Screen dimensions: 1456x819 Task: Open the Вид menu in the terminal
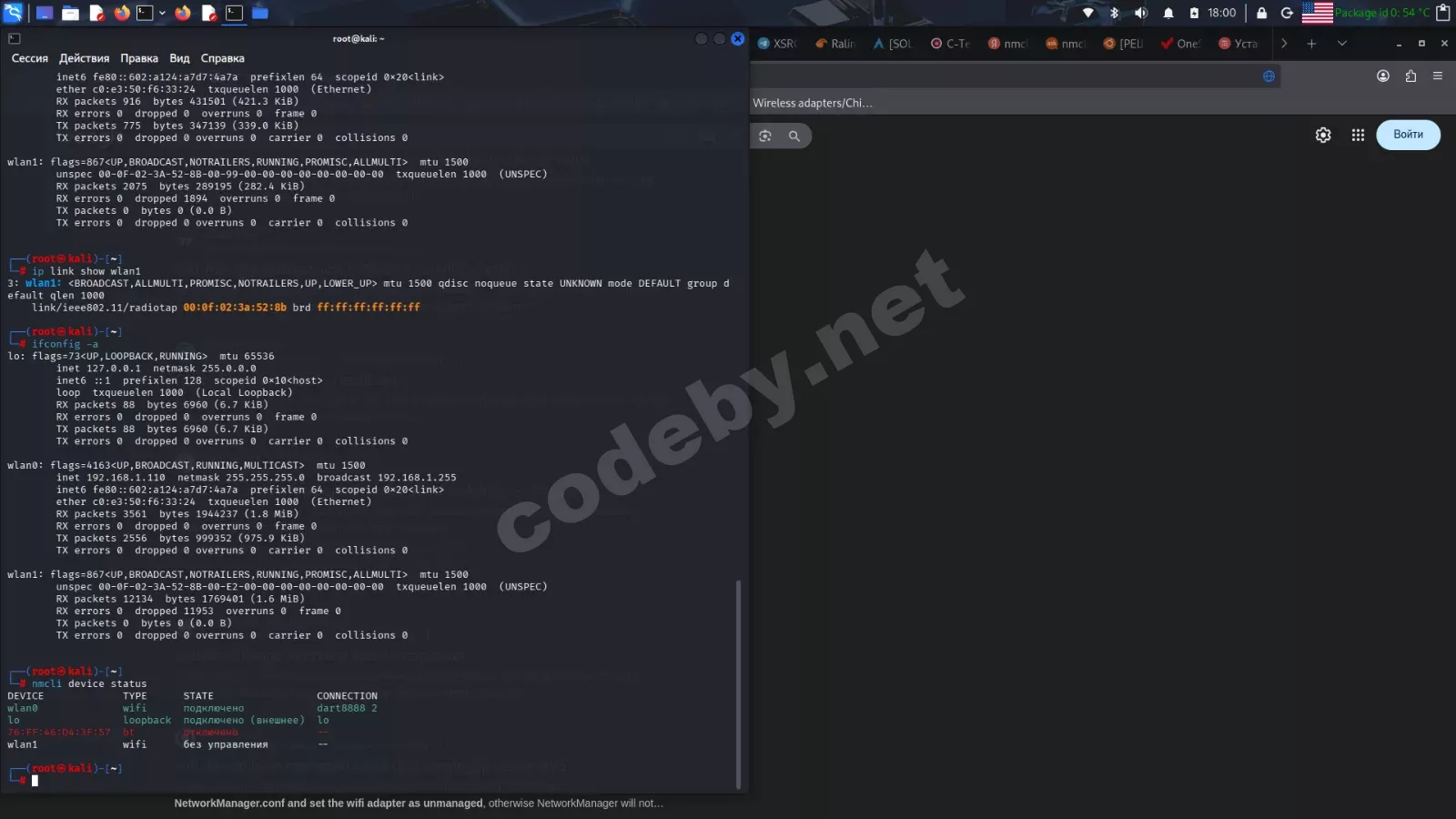[179, 58]
